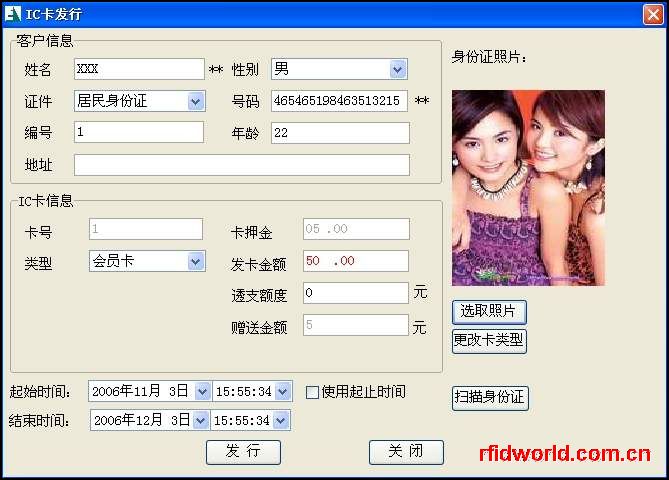Open the 类型 card type dropdown
669x480 pixels.
pos(196,262)
